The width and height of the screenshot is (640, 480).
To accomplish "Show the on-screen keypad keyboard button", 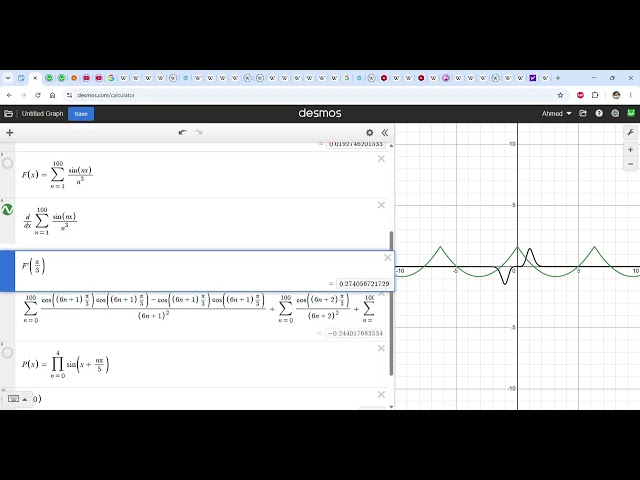I will [x=13, y=399].
